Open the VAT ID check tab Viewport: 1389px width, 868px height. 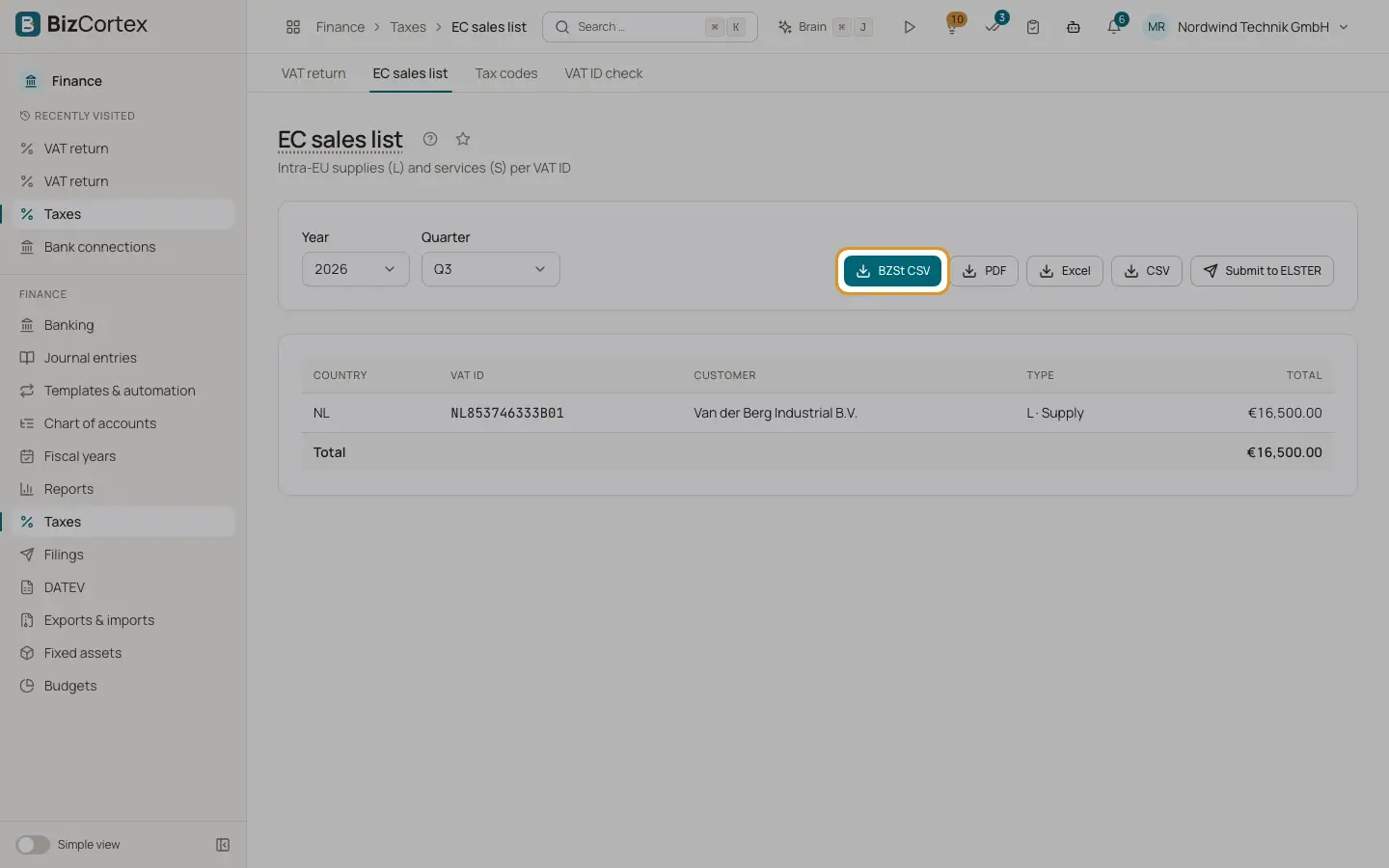coord(604,73)
